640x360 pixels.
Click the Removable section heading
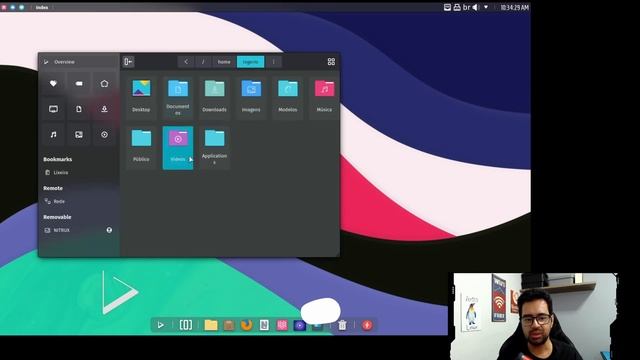pyautogui.click(x=57, y=217)
